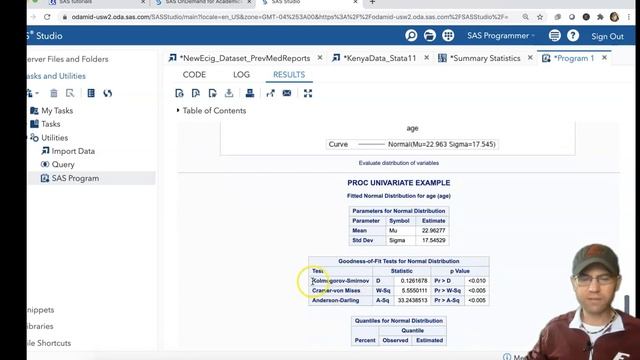Open the Tasks and Utilities section

click(56, 76)
